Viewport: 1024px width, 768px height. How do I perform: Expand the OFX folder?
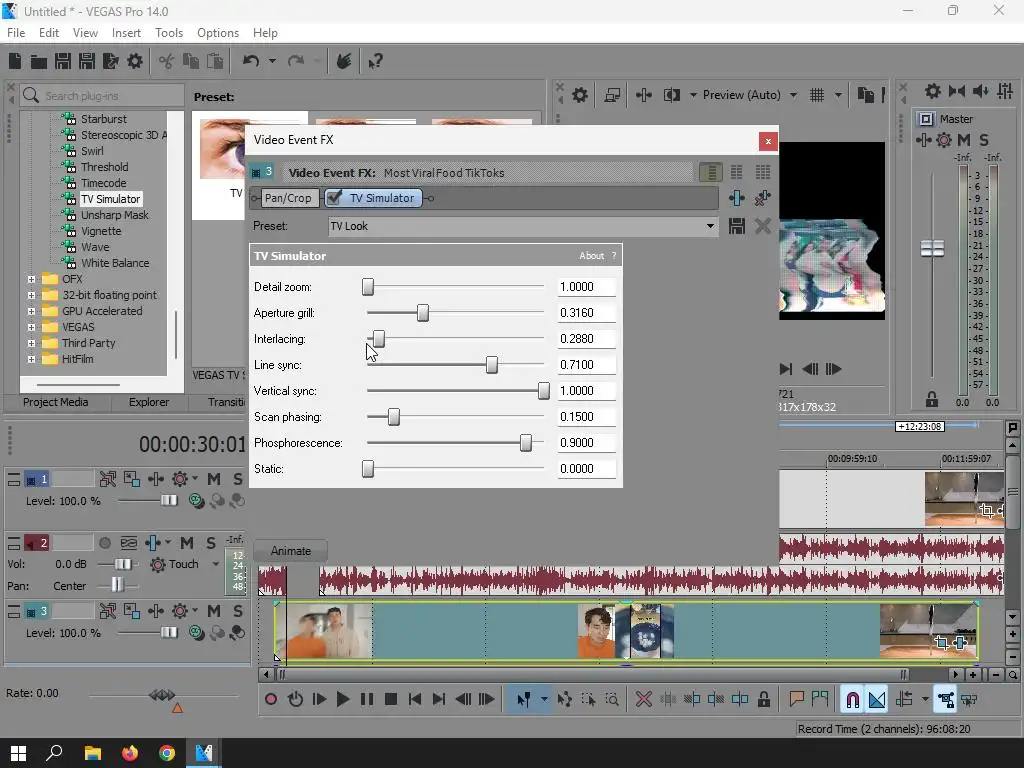tap(31, 280)
